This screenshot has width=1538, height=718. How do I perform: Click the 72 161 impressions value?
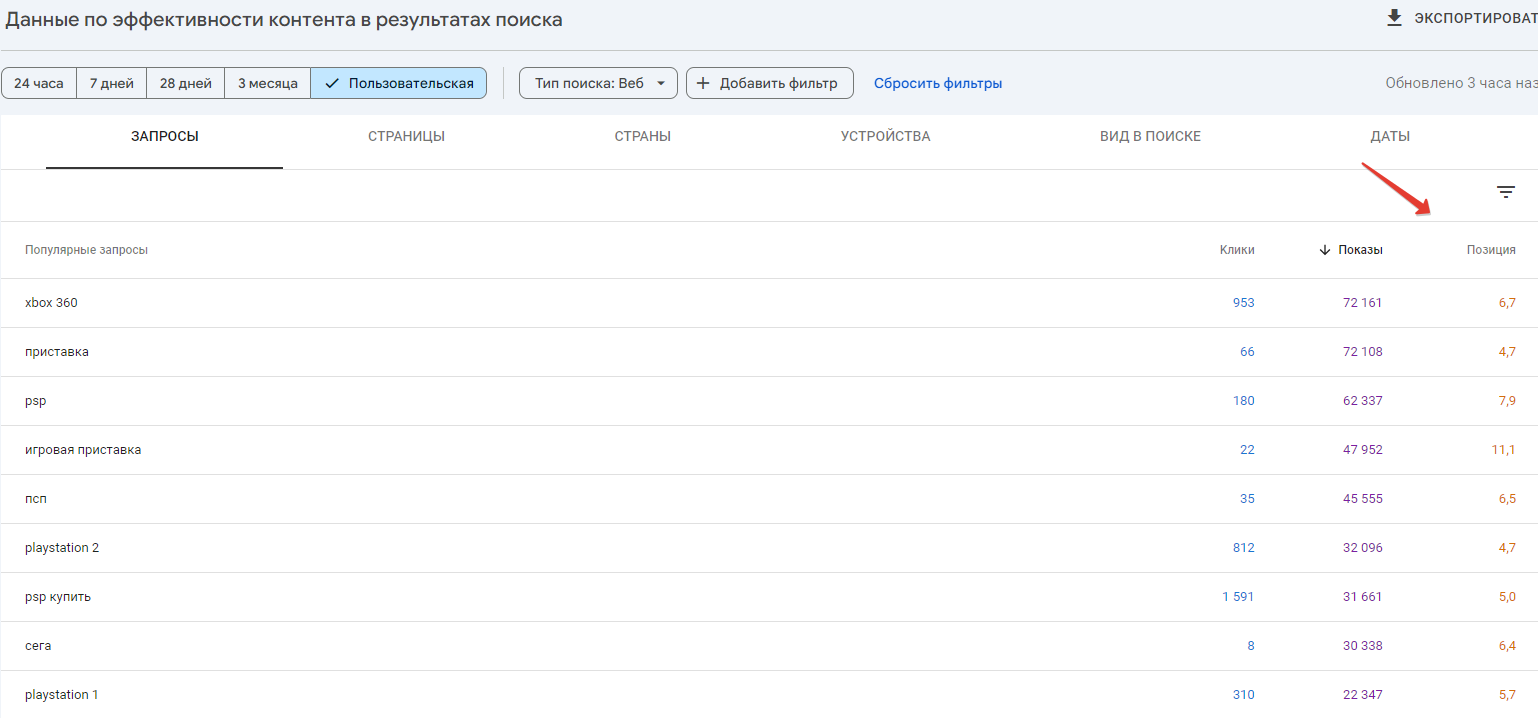pyautogui.click(x=1362, y=303)
